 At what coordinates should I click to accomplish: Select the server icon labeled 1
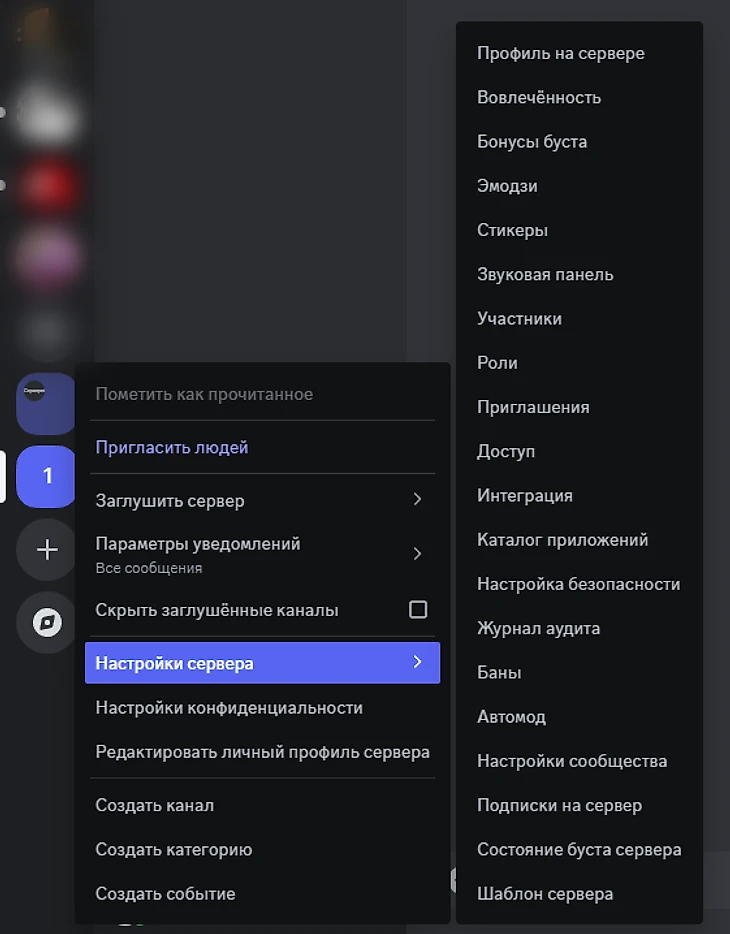point(47,477)
